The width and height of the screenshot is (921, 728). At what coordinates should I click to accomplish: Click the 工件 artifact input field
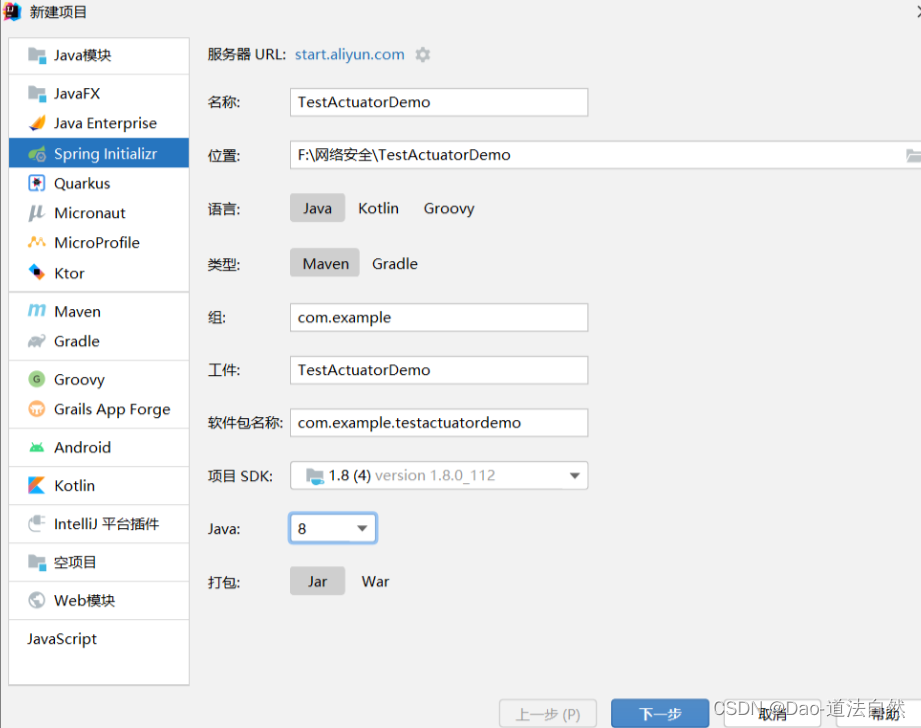pos(439,370)
